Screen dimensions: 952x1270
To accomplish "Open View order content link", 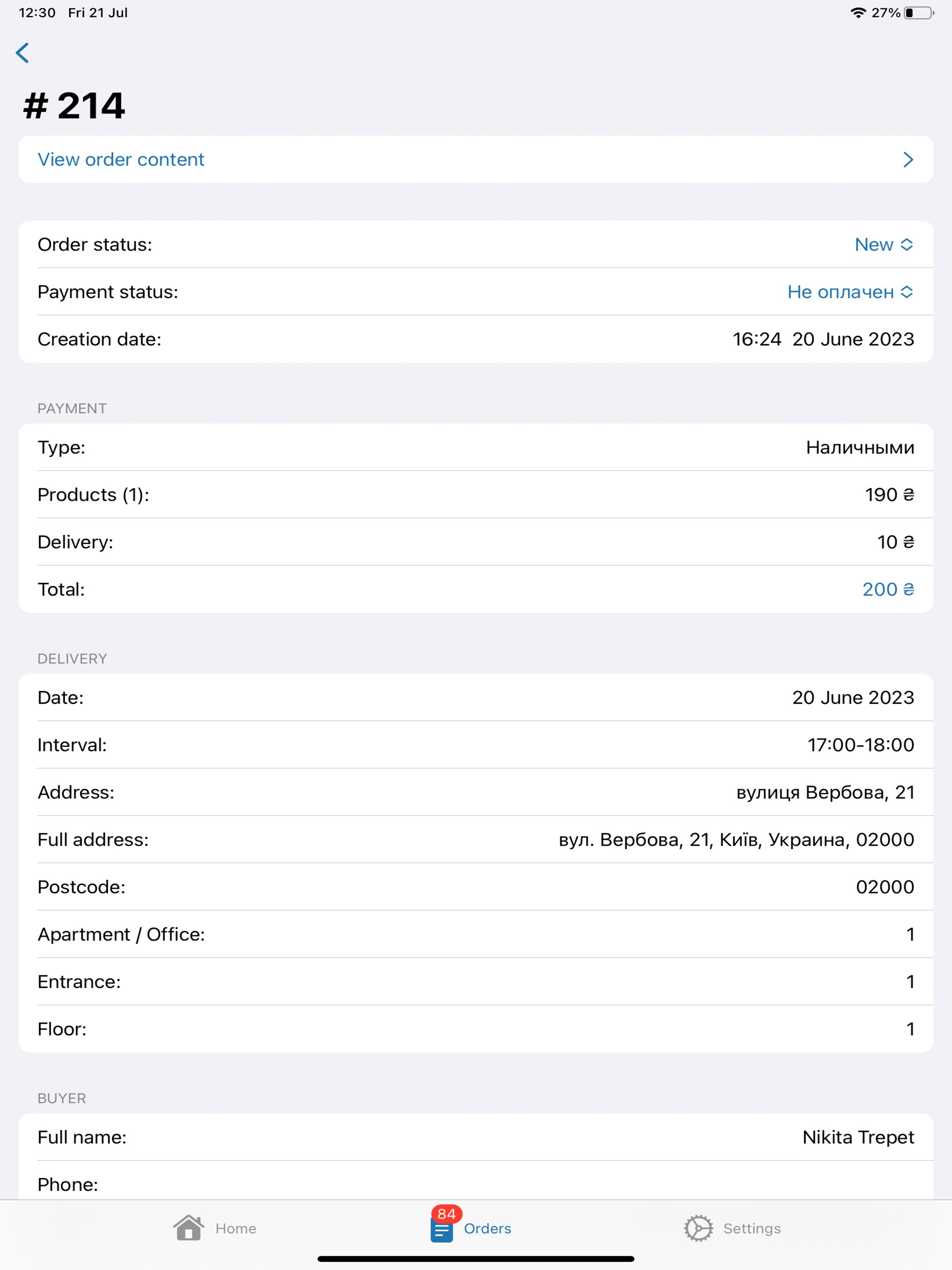I will 120,159.
